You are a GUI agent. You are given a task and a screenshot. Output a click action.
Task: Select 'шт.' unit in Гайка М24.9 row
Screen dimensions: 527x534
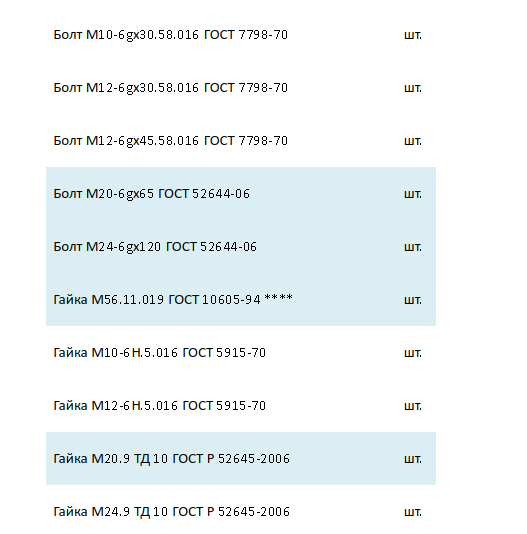pyautogui.click(x=413, y=512)
